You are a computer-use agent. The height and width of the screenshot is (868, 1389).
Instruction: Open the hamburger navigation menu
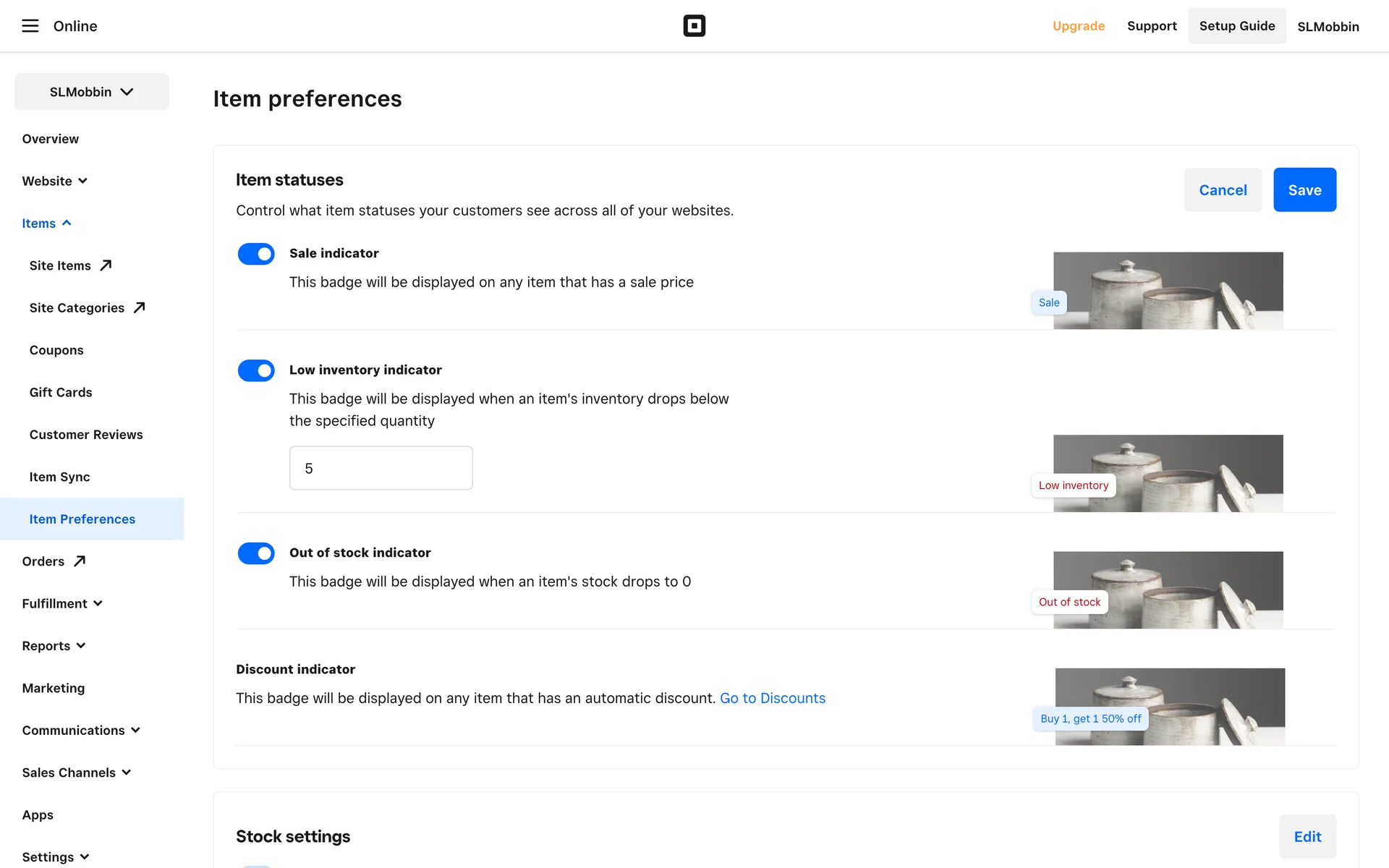coord(30,26)
